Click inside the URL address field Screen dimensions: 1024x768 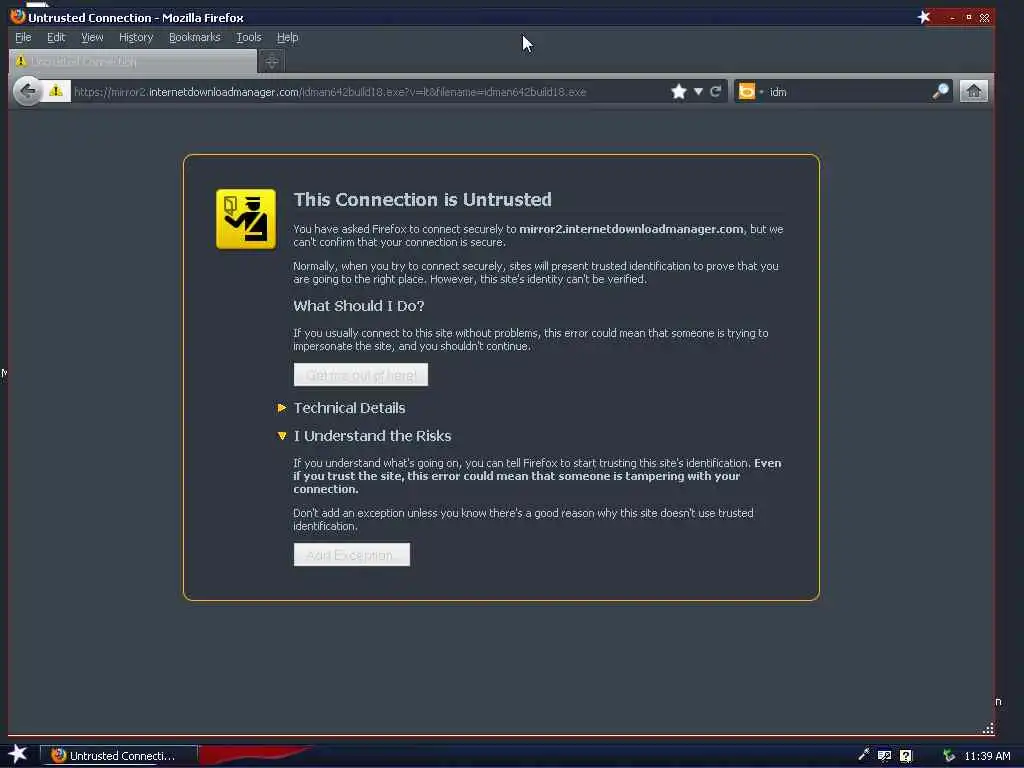click(369, 91)
